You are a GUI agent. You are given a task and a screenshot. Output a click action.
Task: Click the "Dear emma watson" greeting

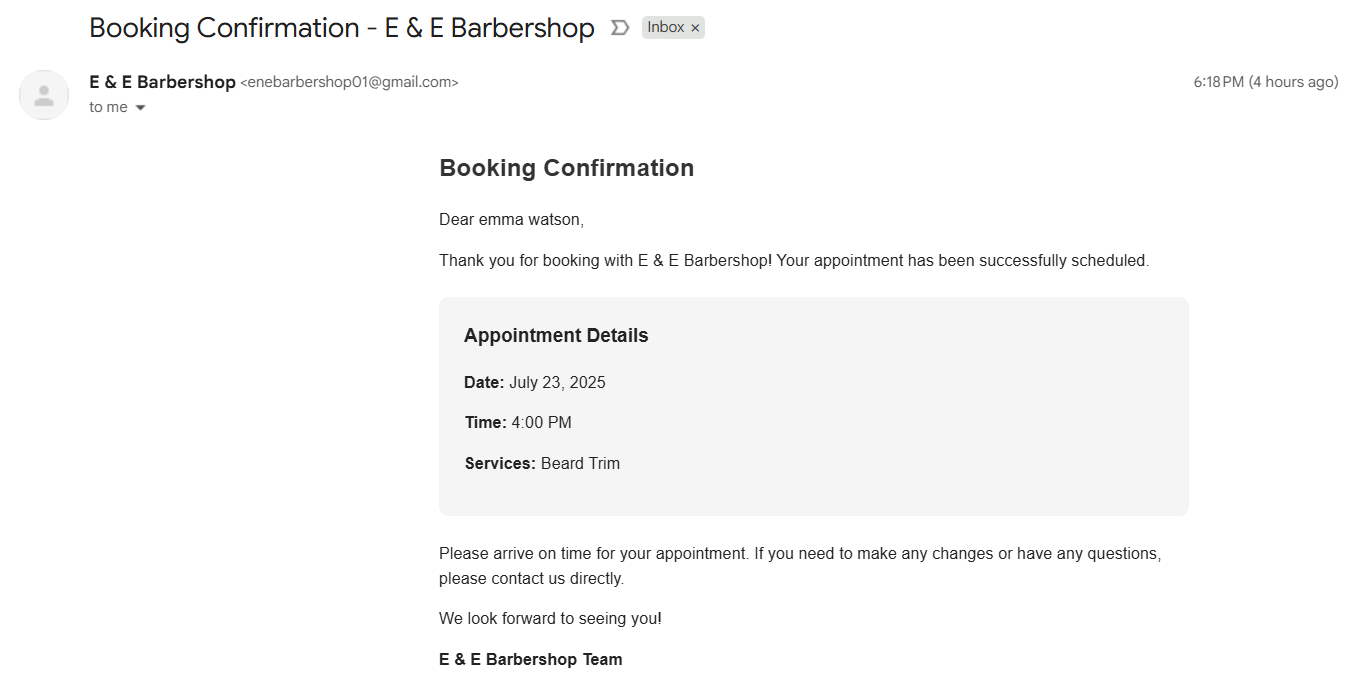pyautogui.click(x=511, y=219)
